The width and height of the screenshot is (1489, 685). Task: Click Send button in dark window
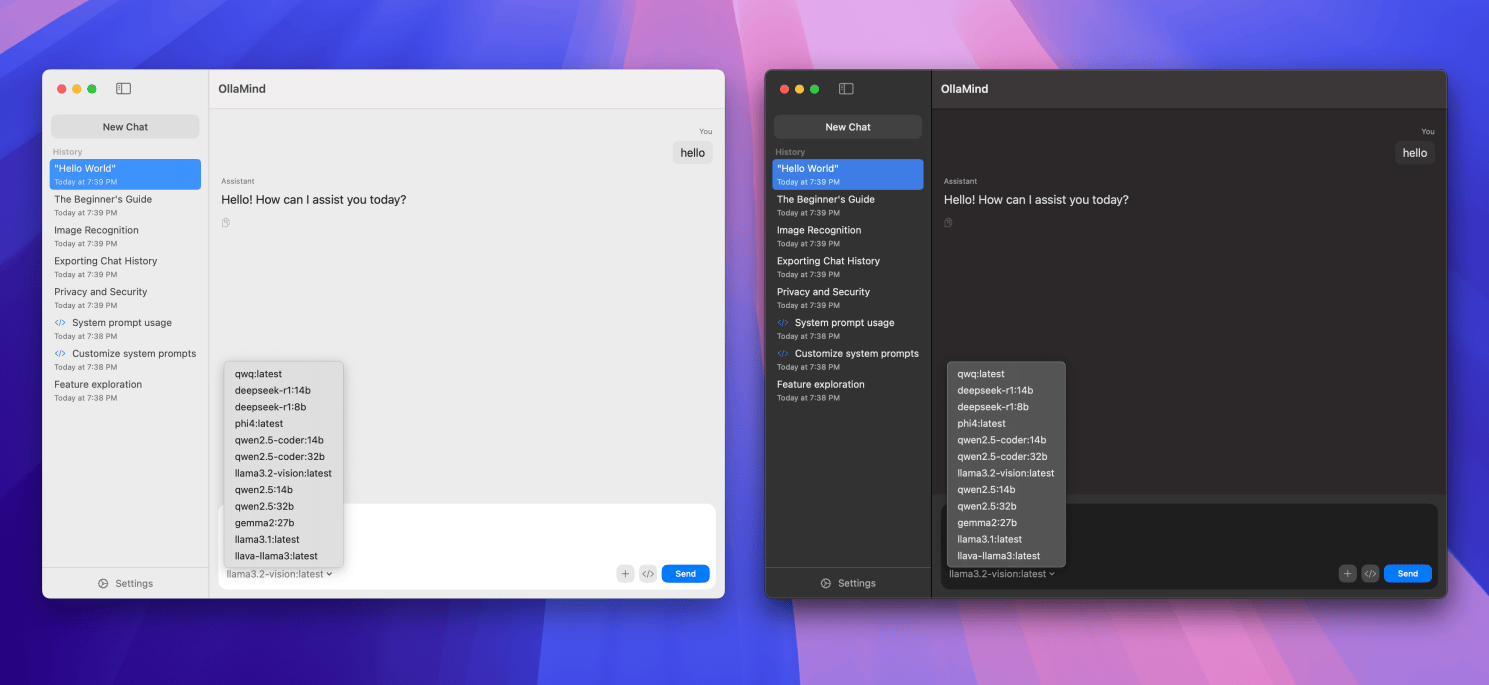(1408, 574)
